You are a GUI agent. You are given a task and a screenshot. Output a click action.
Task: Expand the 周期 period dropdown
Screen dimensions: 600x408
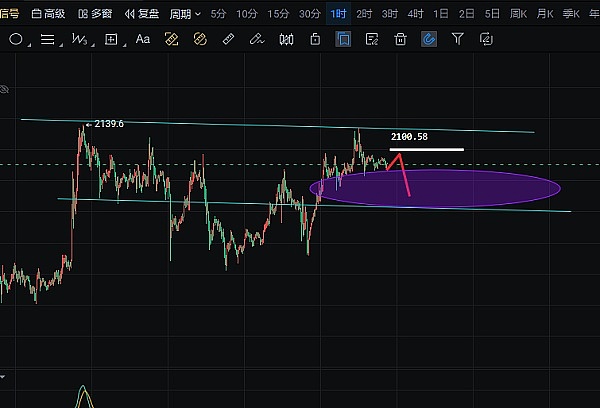pos(185,14)
